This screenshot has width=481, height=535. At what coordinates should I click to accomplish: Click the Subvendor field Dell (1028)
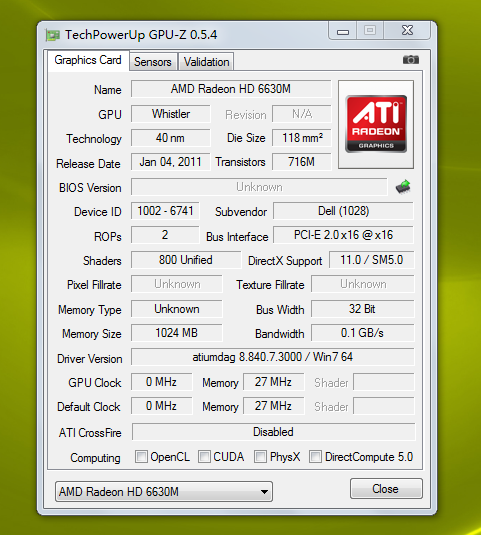point(344,211)
